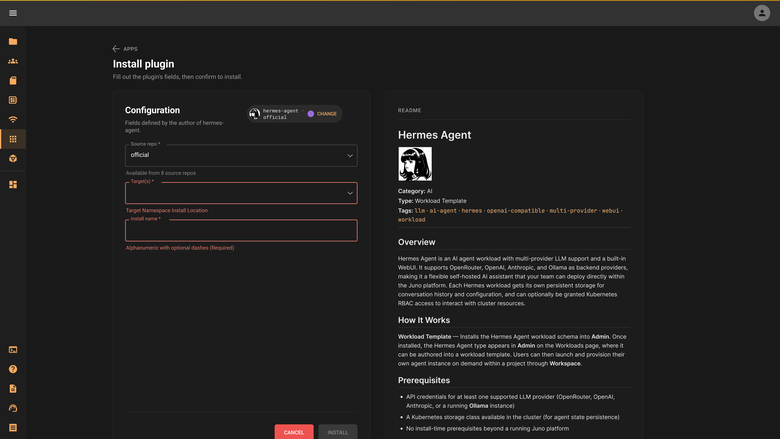Click the 'How It Works' heading

click(424, 320)
